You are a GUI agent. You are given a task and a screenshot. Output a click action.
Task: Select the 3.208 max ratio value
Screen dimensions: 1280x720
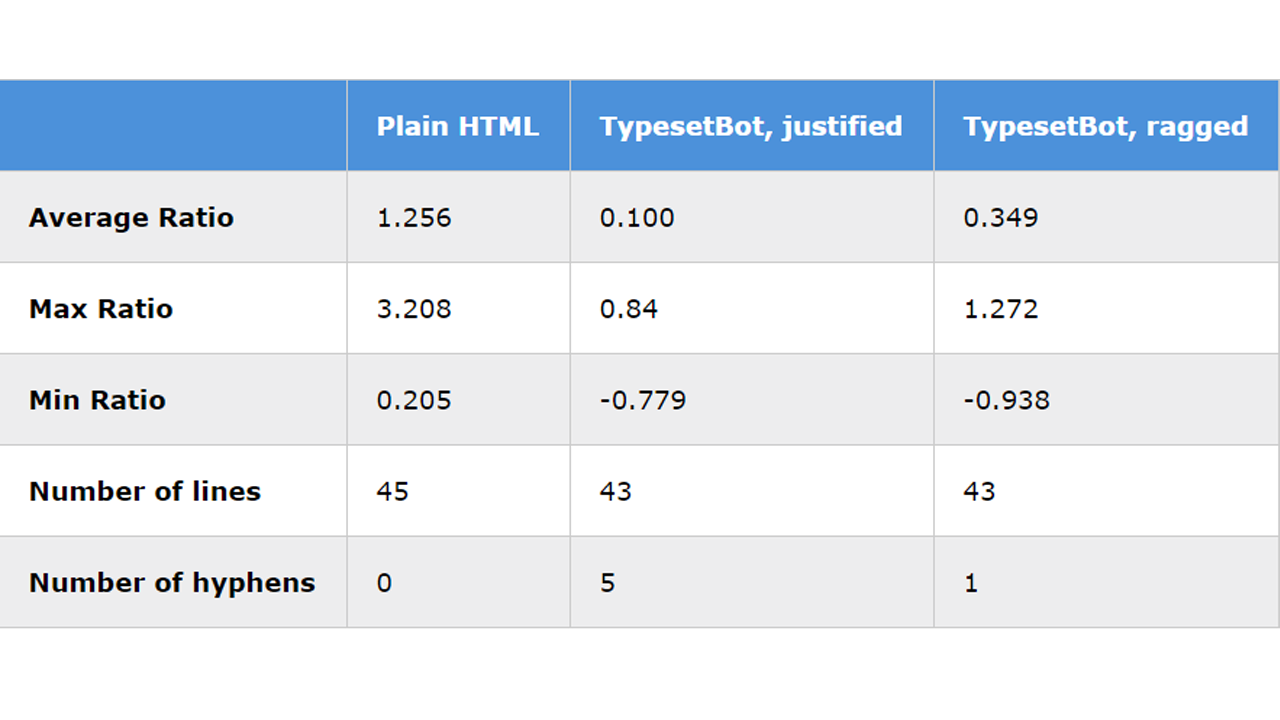414,308
